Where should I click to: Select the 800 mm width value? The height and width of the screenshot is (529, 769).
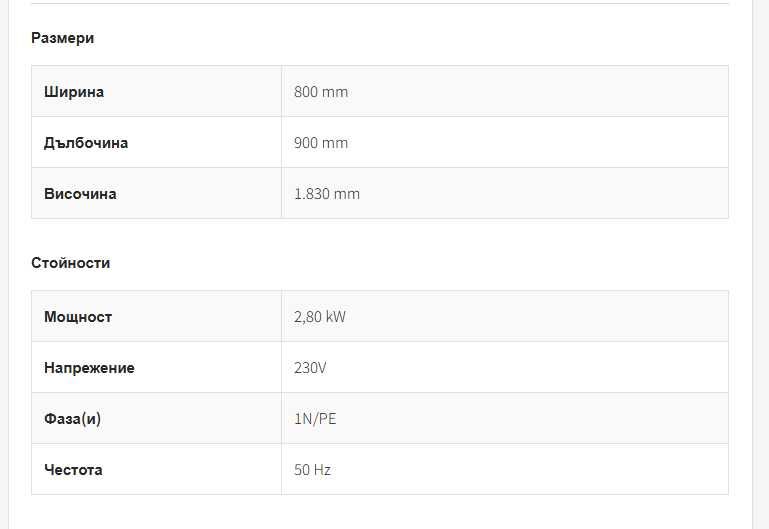point(321,92)
